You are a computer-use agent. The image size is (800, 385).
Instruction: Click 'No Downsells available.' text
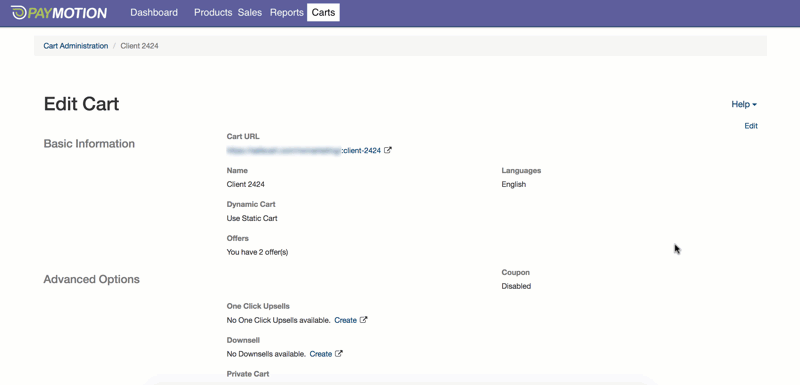point(266,354)
